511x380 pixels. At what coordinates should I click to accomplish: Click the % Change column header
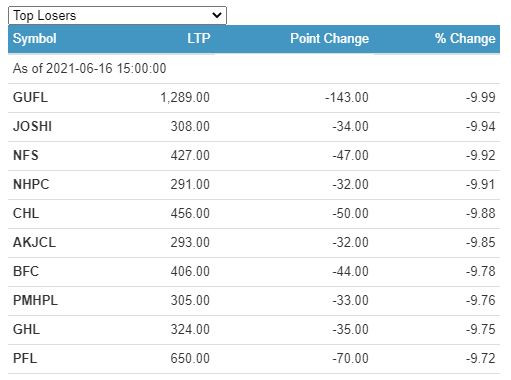(465, 39)
